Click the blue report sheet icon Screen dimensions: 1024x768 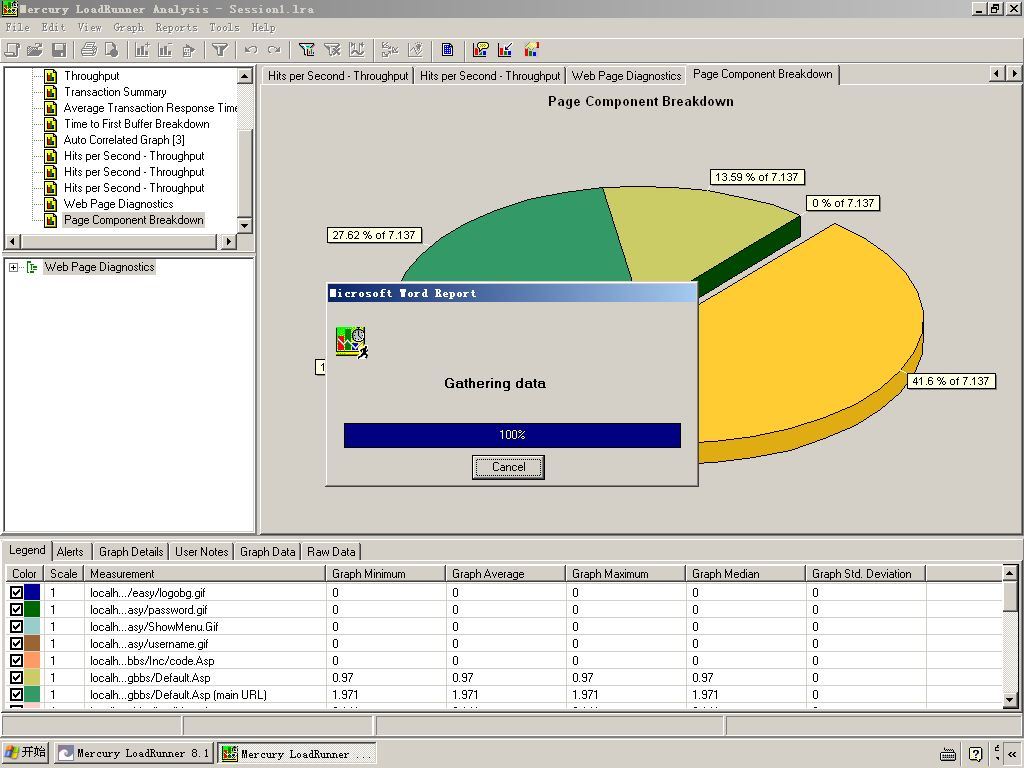click(447, 50)
